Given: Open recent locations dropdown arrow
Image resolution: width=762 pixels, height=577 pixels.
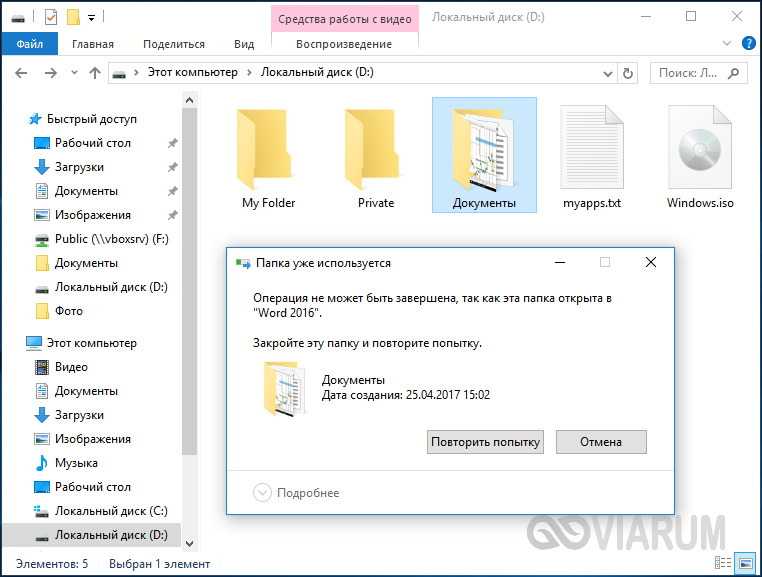Looking at the screenshot, I should (x=74, y=73).
